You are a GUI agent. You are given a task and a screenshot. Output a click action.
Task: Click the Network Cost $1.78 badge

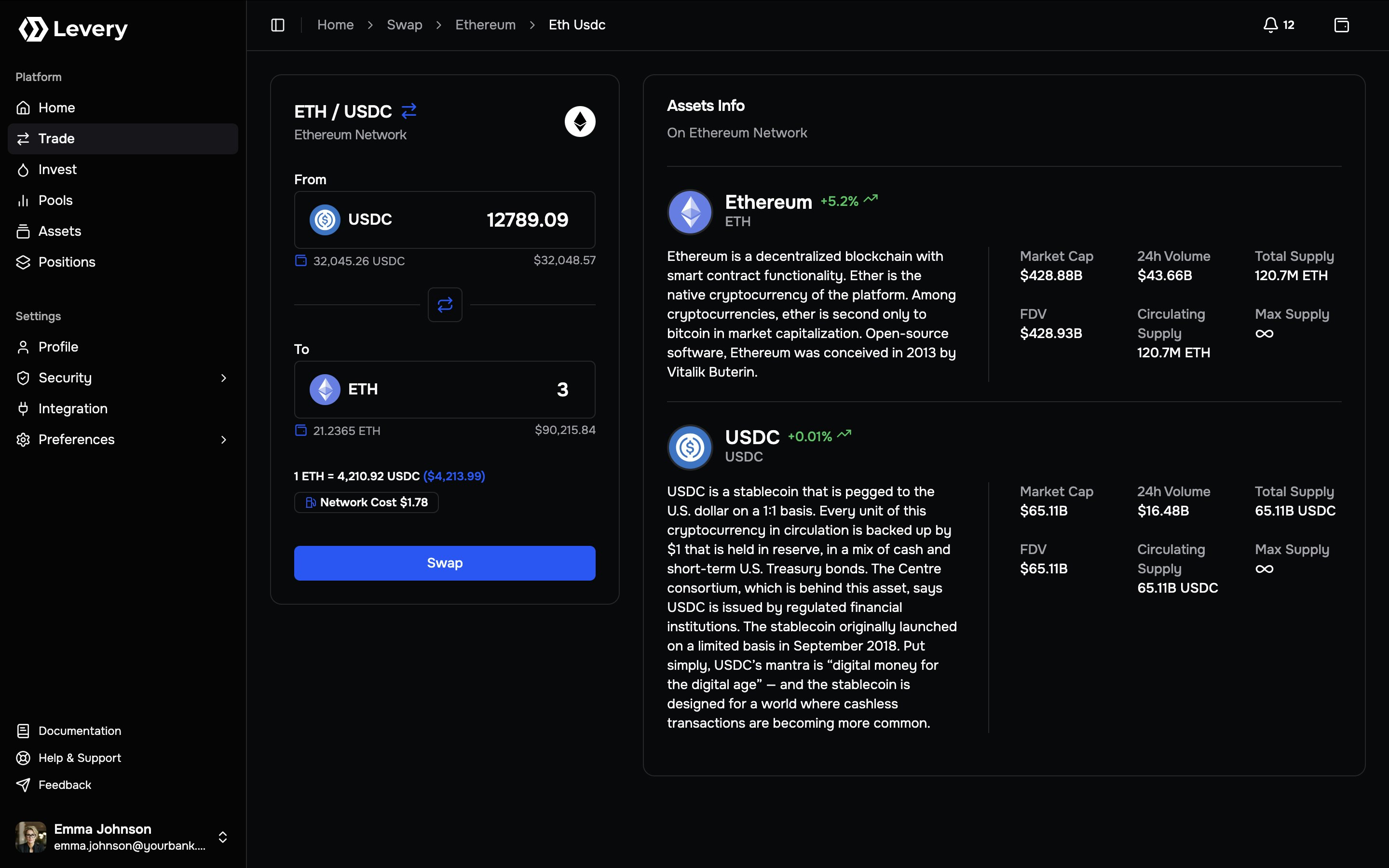pyautogui.click(x=366, y=502)
